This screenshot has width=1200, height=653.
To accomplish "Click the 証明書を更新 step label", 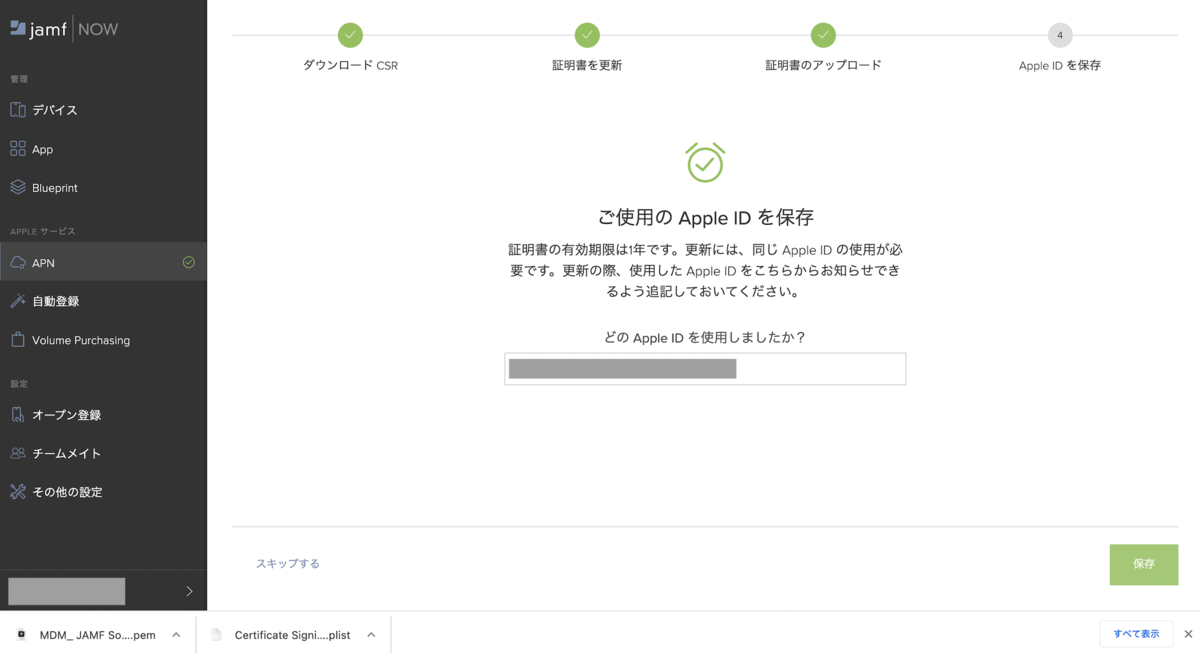I will 587,65.
